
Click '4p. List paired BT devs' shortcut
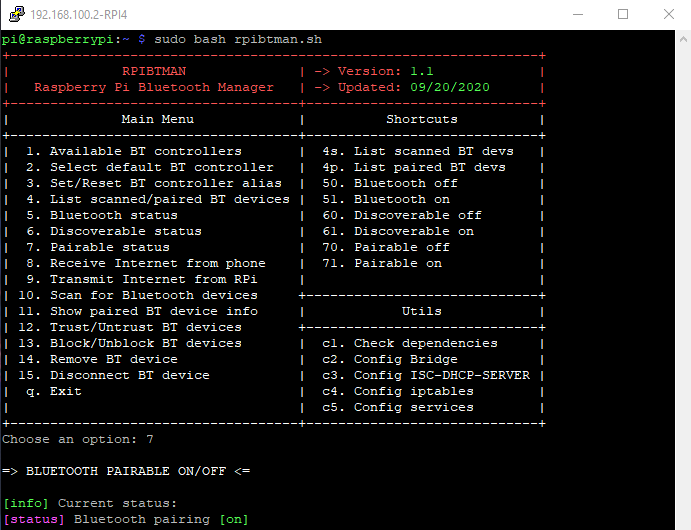coord(414,167)
